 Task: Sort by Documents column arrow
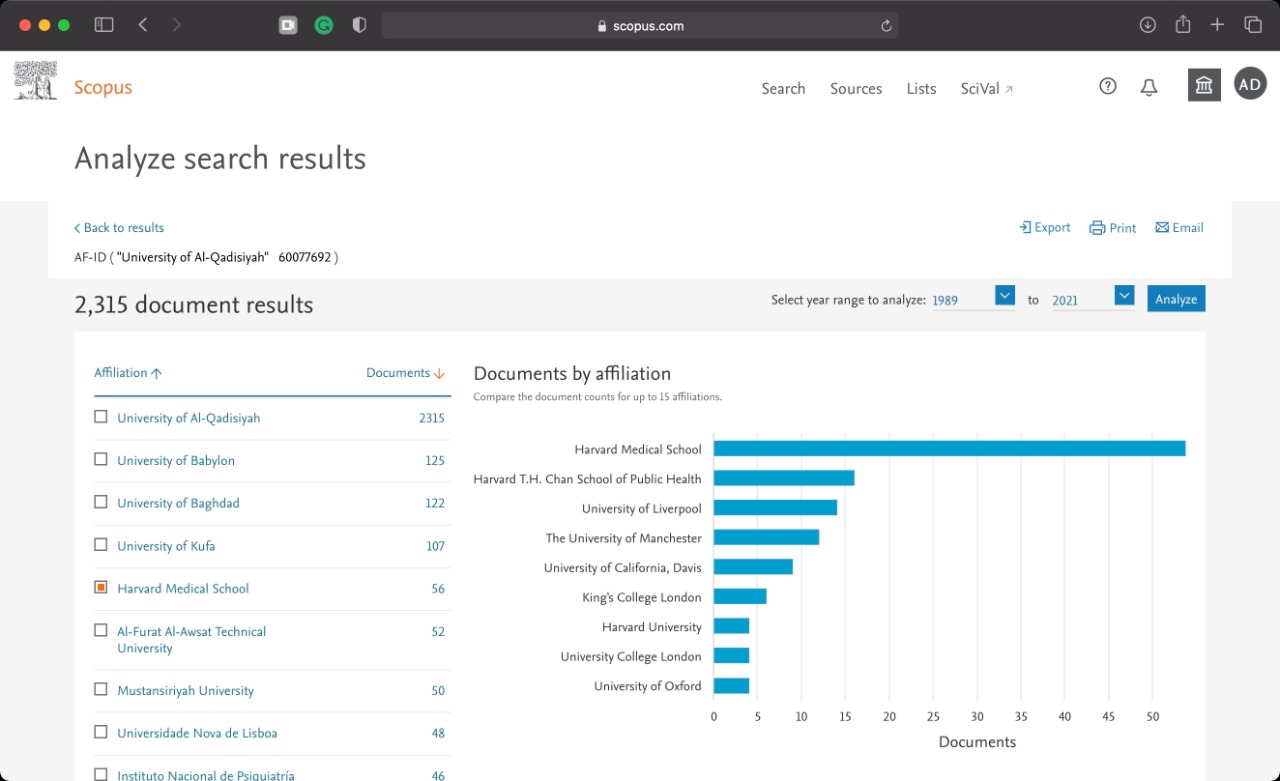point(439,373)
